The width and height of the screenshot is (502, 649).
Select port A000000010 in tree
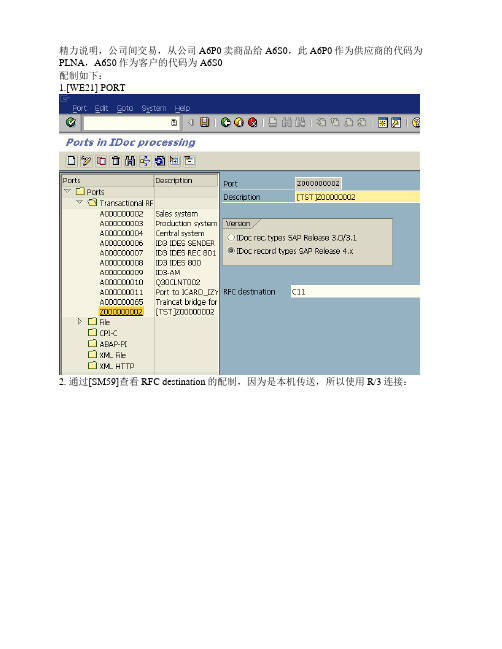click(x=121, y=282)
